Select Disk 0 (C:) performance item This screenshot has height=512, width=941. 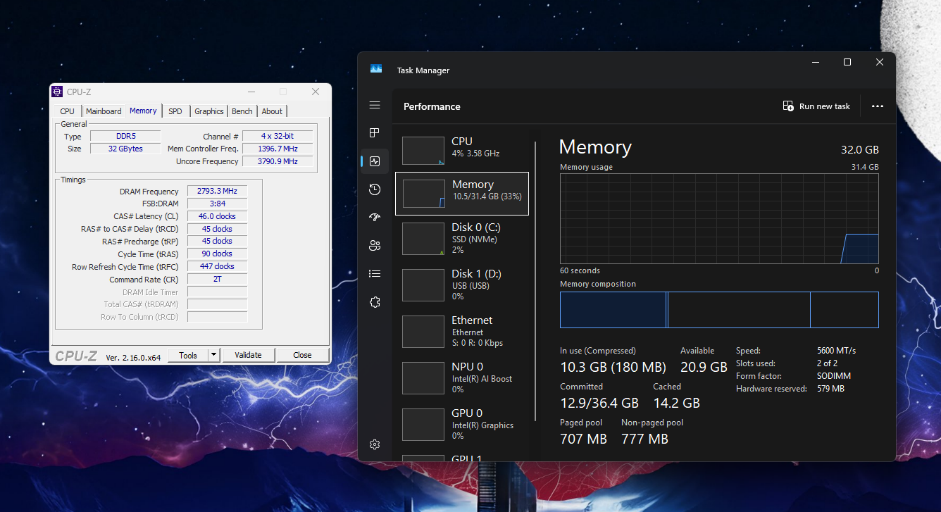click(462, 239)
